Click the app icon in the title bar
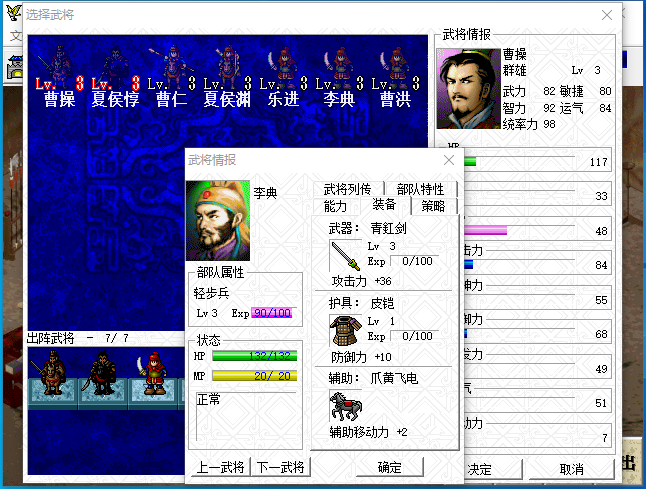Screen dimensions: 646x489 [x=14, y=13]
